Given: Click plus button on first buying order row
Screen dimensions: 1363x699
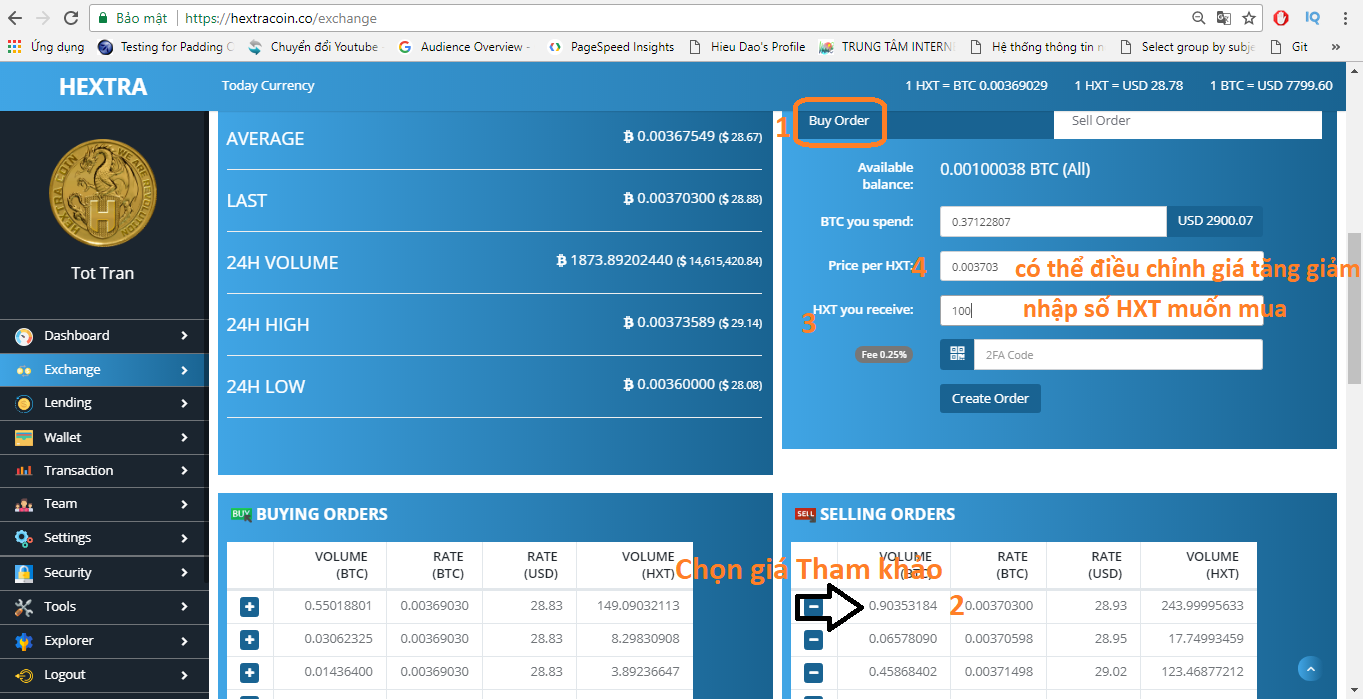Looking at the screenshot, I should click(249, 607).
